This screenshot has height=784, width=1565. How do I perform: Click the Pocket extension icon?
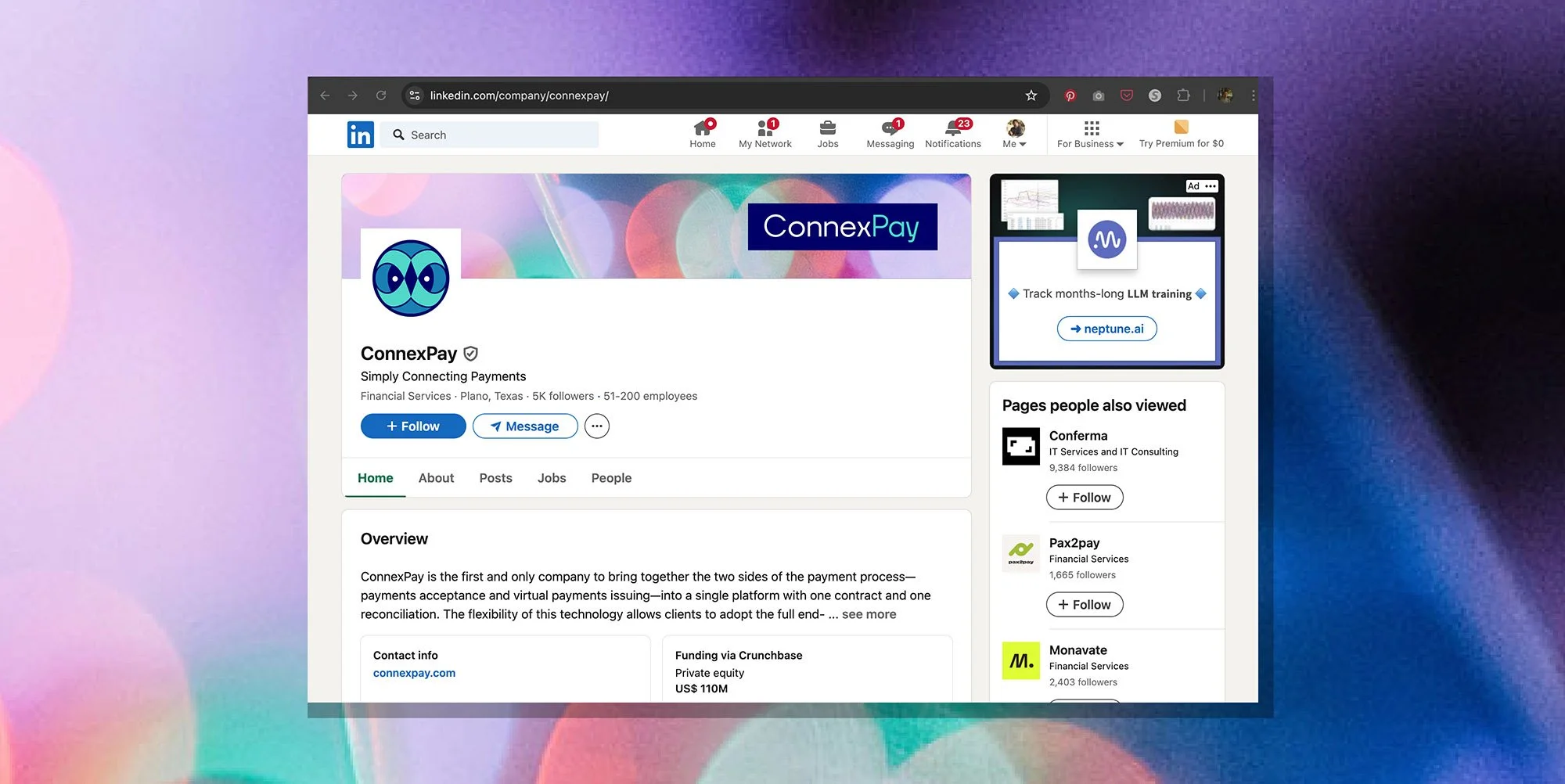1127,95
